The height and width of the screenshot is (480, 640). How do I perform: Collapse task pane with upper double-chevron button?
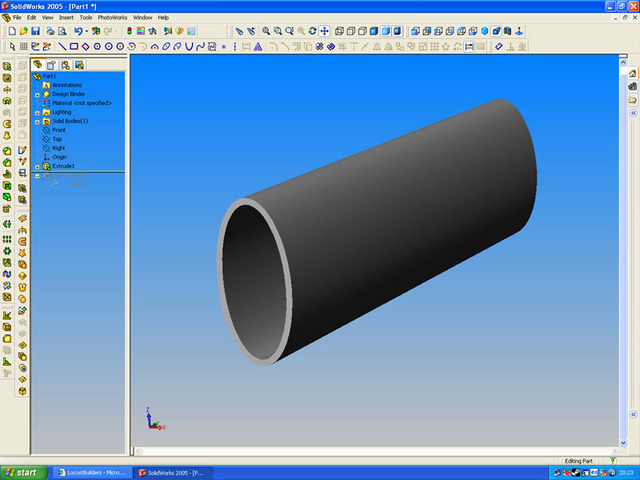pos(633,113)
